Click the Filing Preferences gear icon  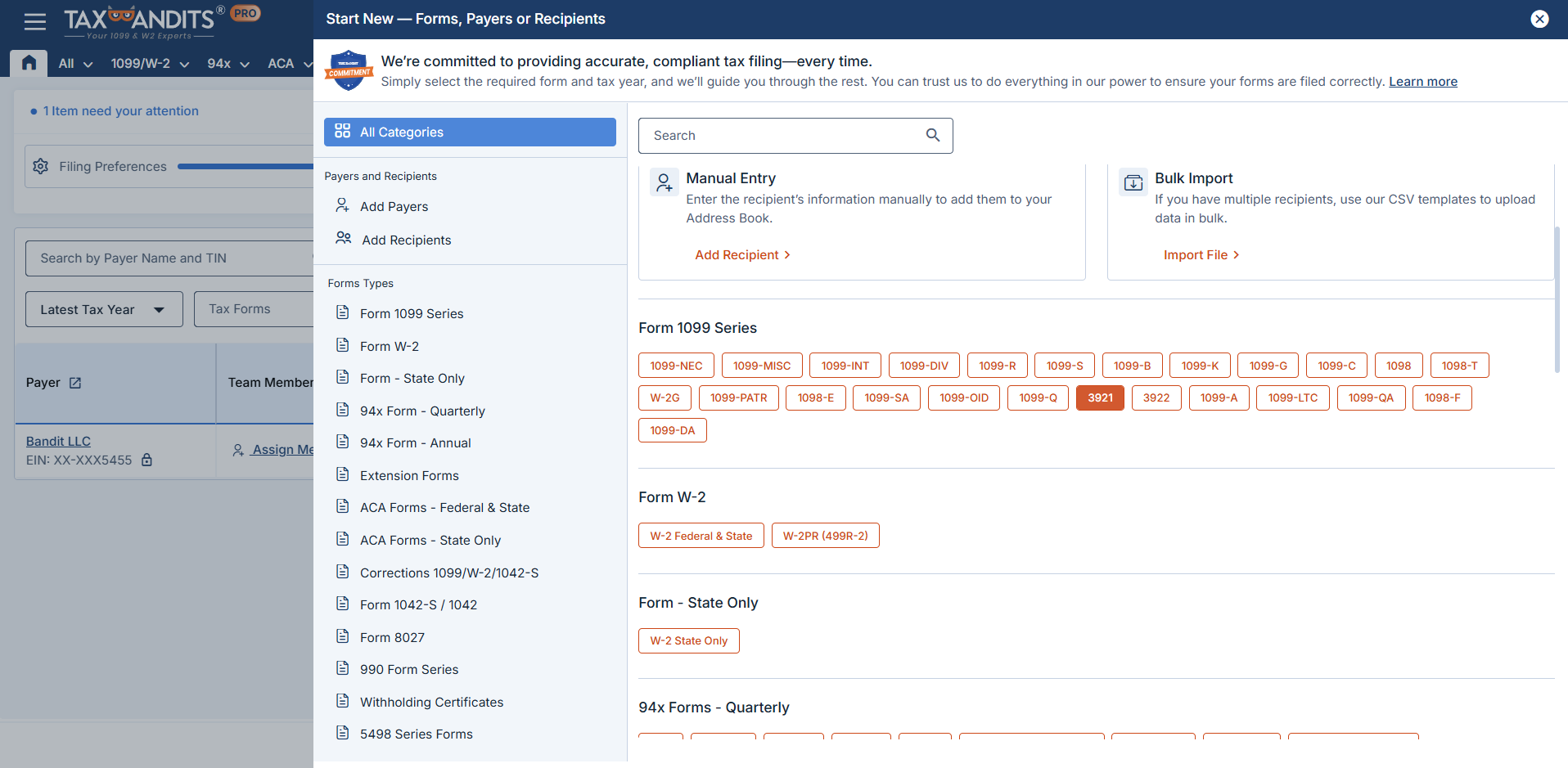41,166
